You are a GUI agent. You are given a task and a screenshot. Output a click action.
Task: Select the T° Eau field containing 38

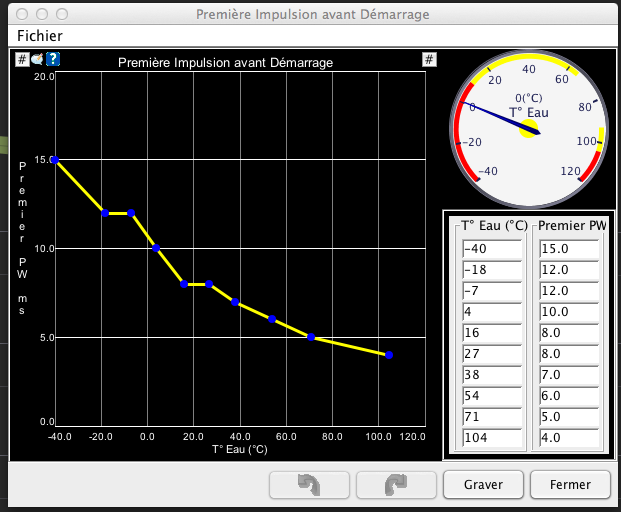[492, 375]
